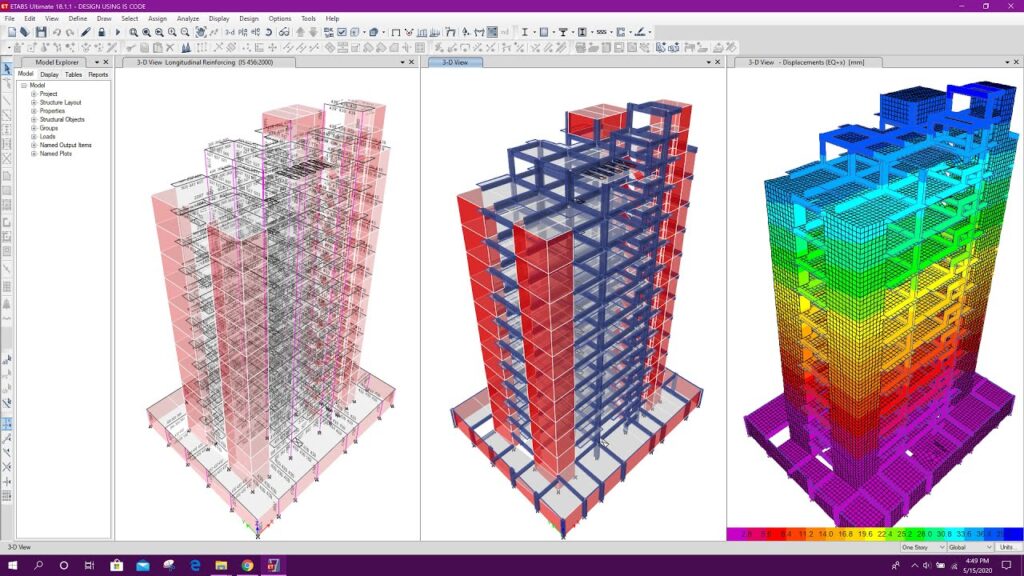Click the Save model icon
This screenshot has width=1024, height=576.
coord(40,31)
